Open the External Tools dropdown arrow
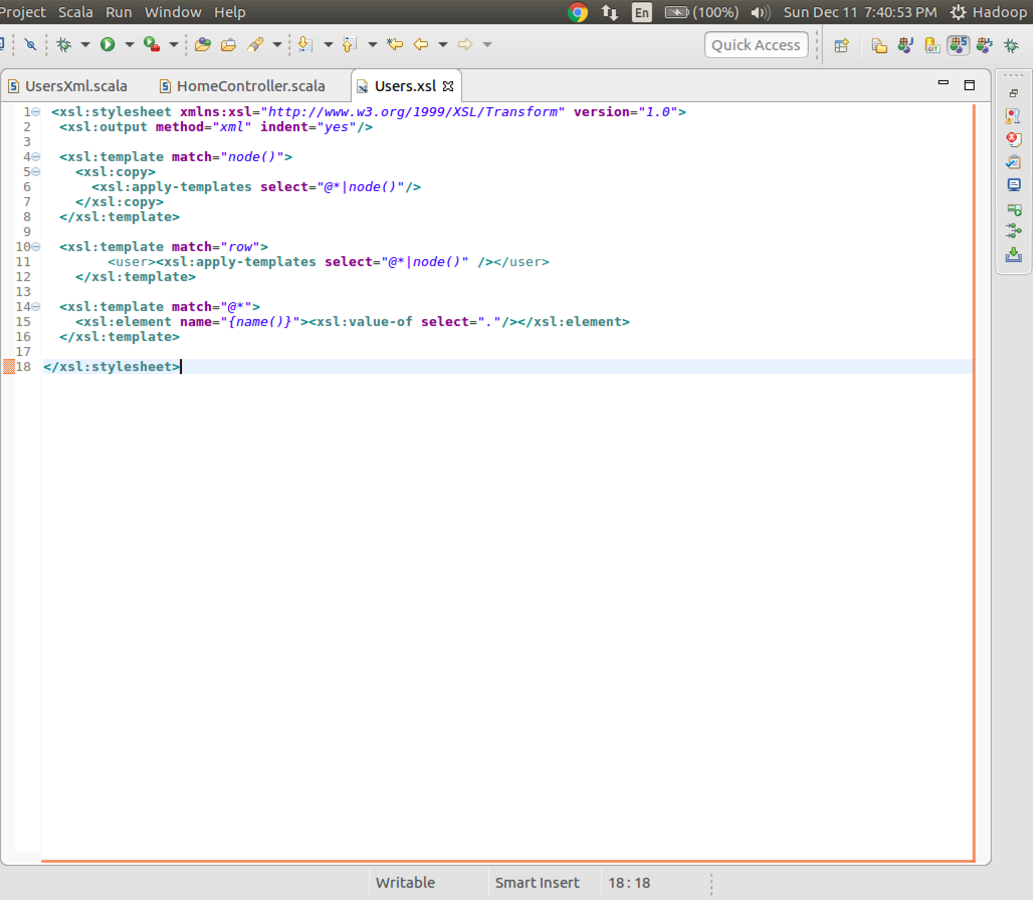1033x900 pixels. pyautogui.click(x=174, y=45)
